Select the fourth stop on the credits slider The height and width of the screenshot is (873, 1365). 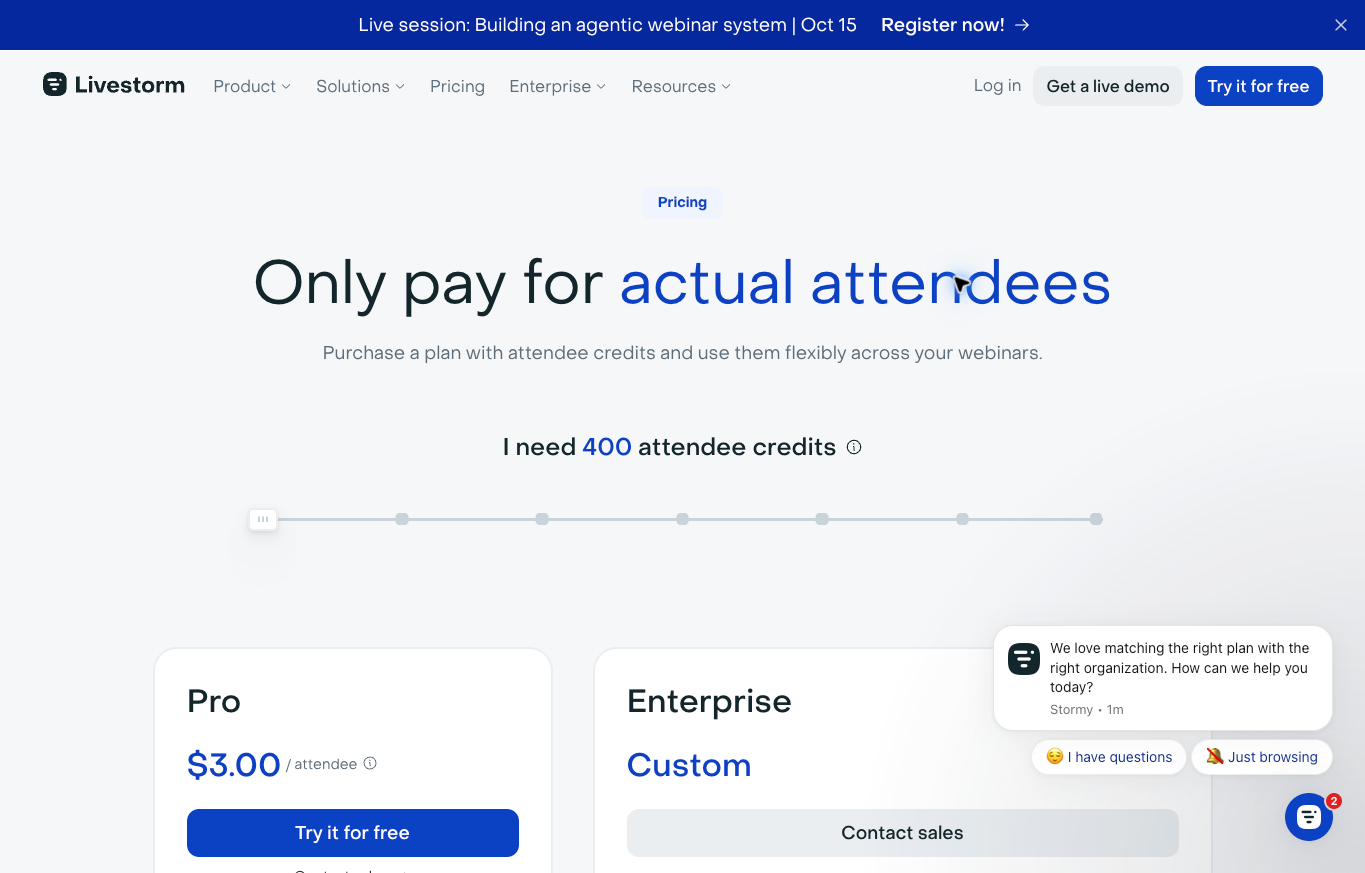coord(682,519)
